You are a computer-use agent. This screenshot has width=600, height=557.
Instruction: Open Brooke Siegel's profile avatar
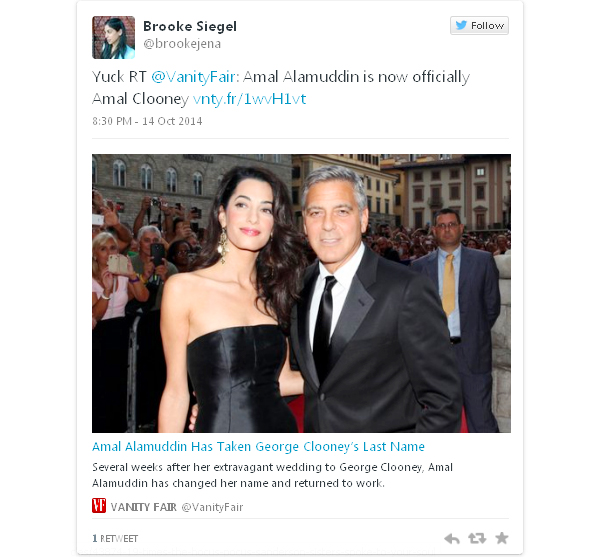(113, 37)
